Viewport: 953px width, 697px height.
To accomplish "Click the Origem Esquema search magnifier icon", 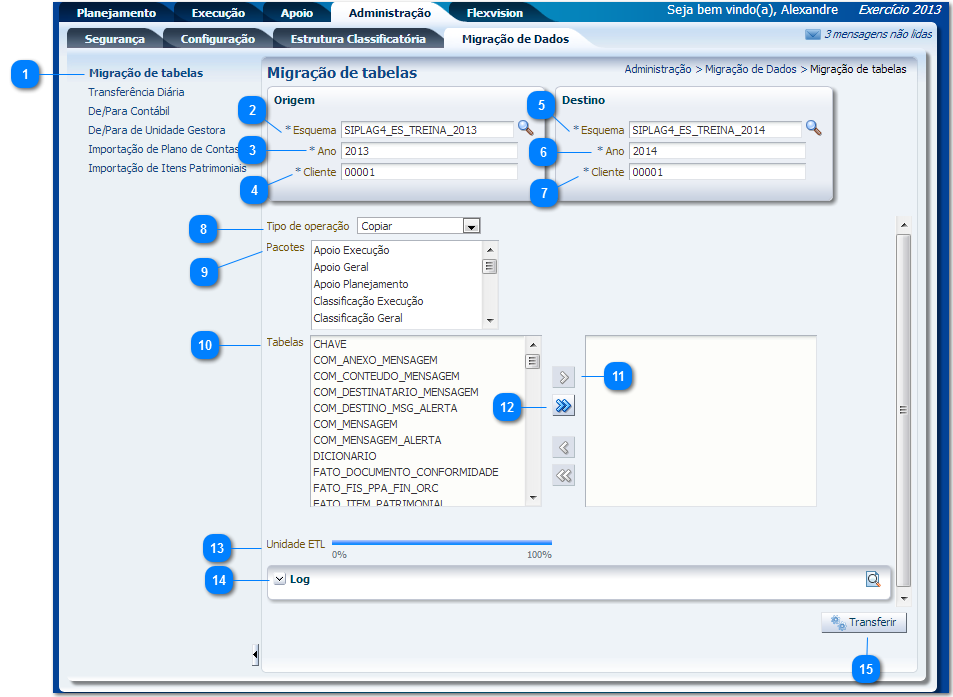I will (525, 128).
